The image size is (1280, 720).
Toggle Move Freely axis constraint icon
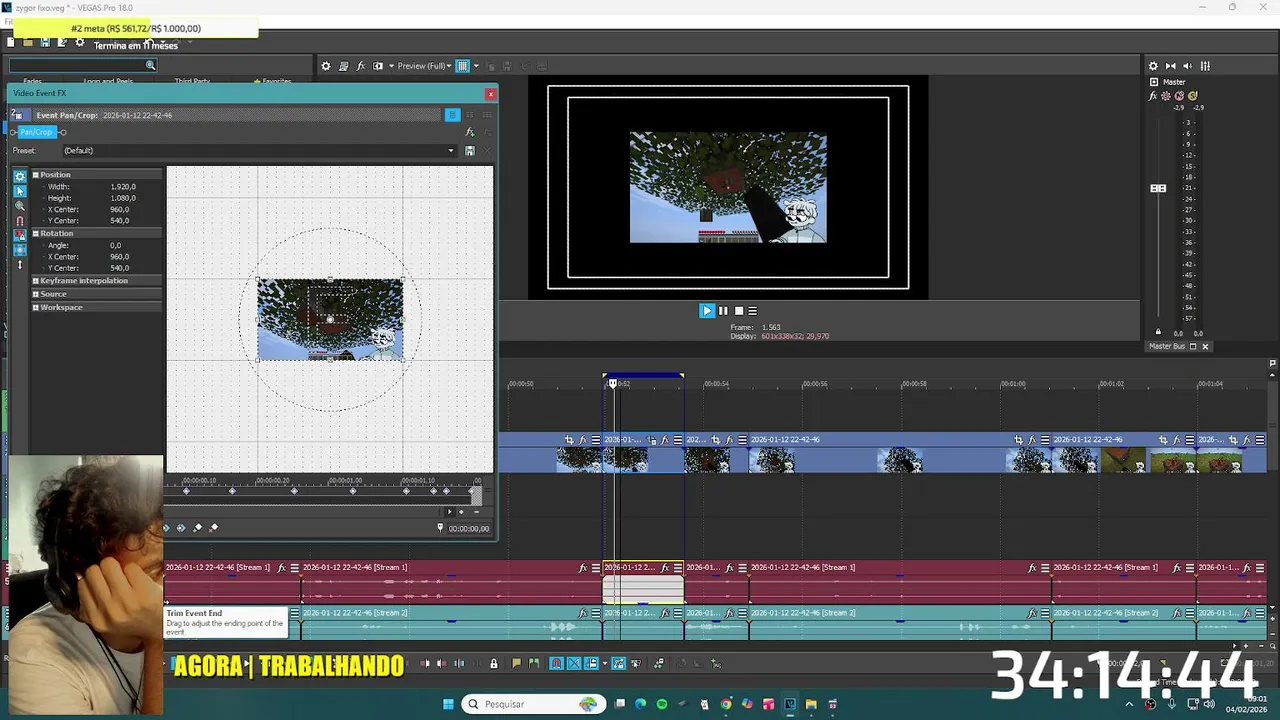pos(20,265)
